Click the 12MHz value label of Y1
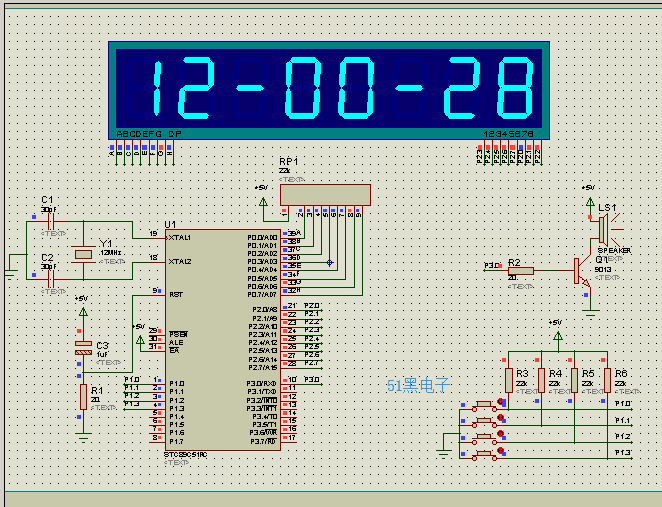662x507 pixels. [111, 252]
